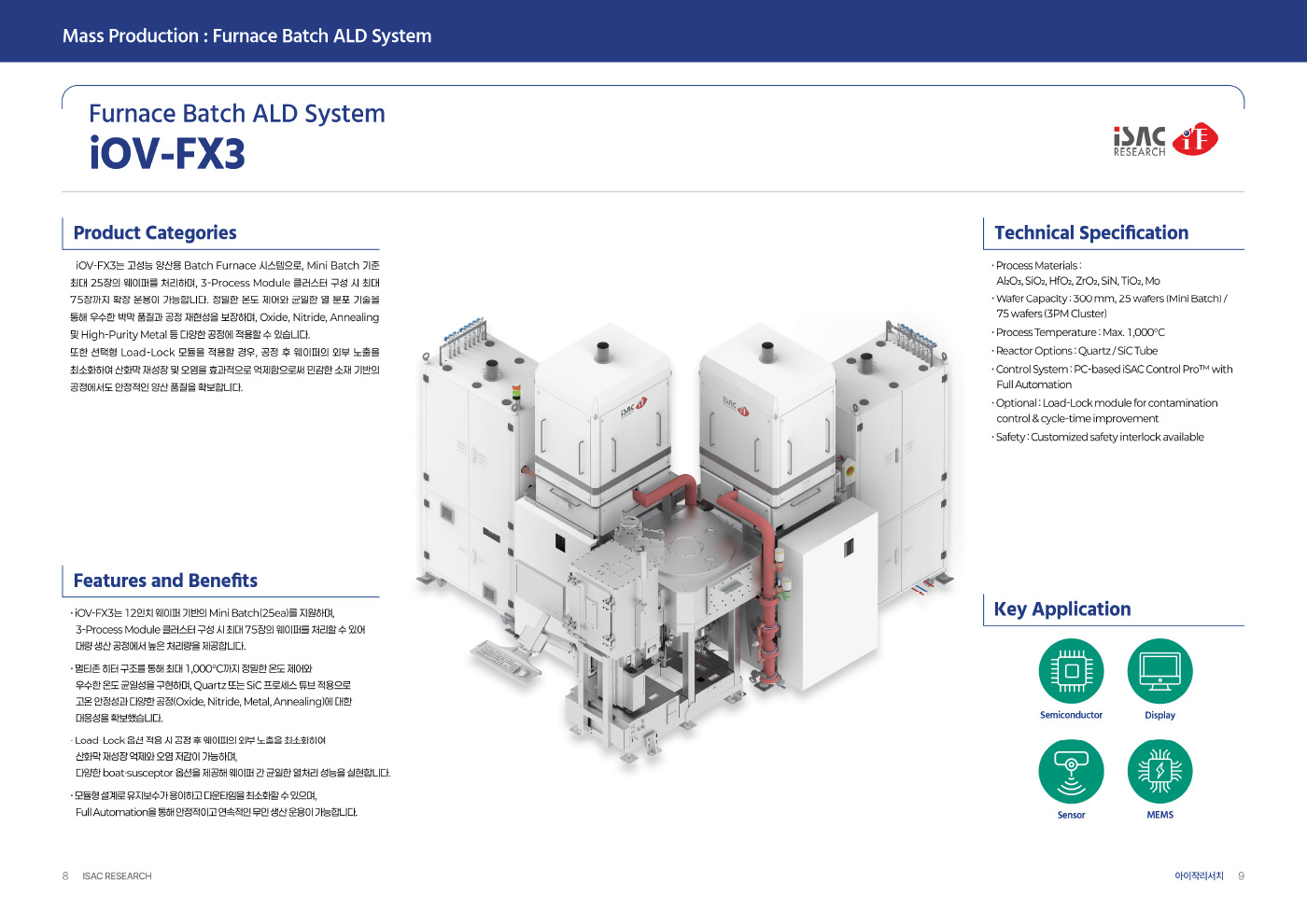Click the Furnace Batch ALD System subtitle
The image size is (1307, 924).
click(237, 114)
